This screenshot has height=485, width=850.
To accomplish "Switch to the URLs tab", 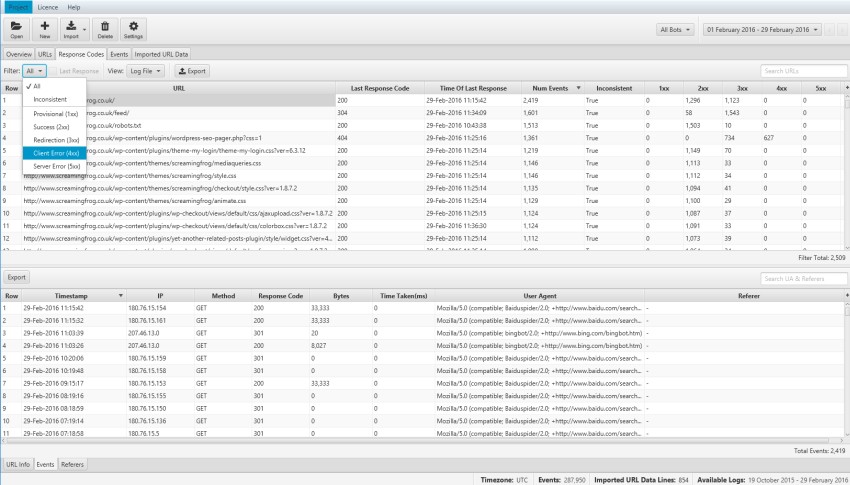I will [45, 54].
